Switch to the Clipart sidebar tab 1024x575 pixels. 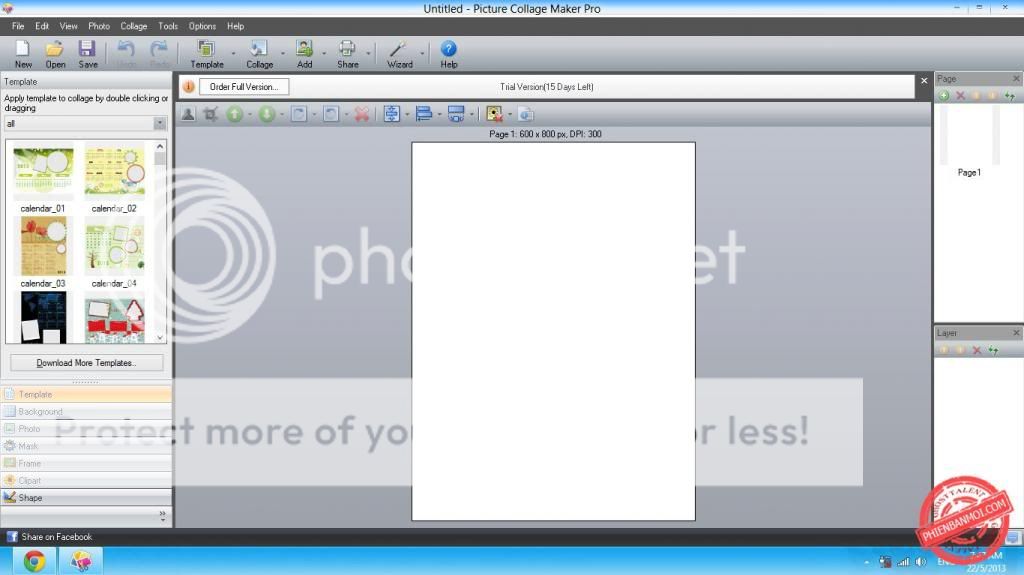(86, 480)
